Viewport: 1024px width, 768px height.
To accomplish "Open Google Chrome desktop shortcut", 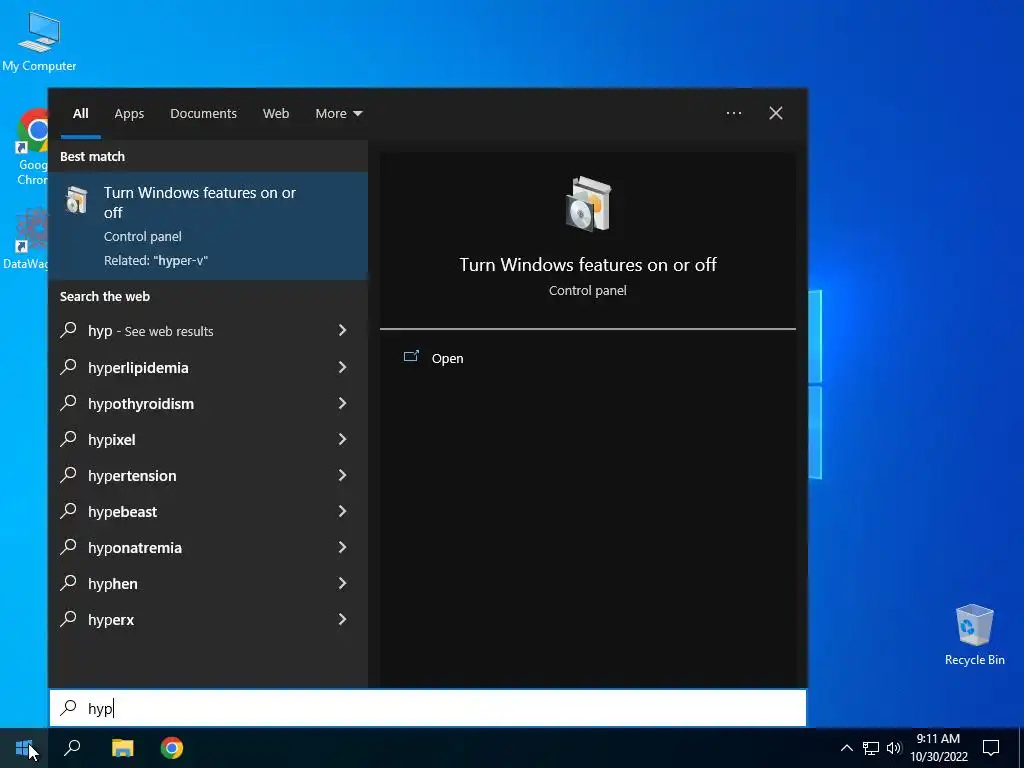I will click(x=31, y=148).
